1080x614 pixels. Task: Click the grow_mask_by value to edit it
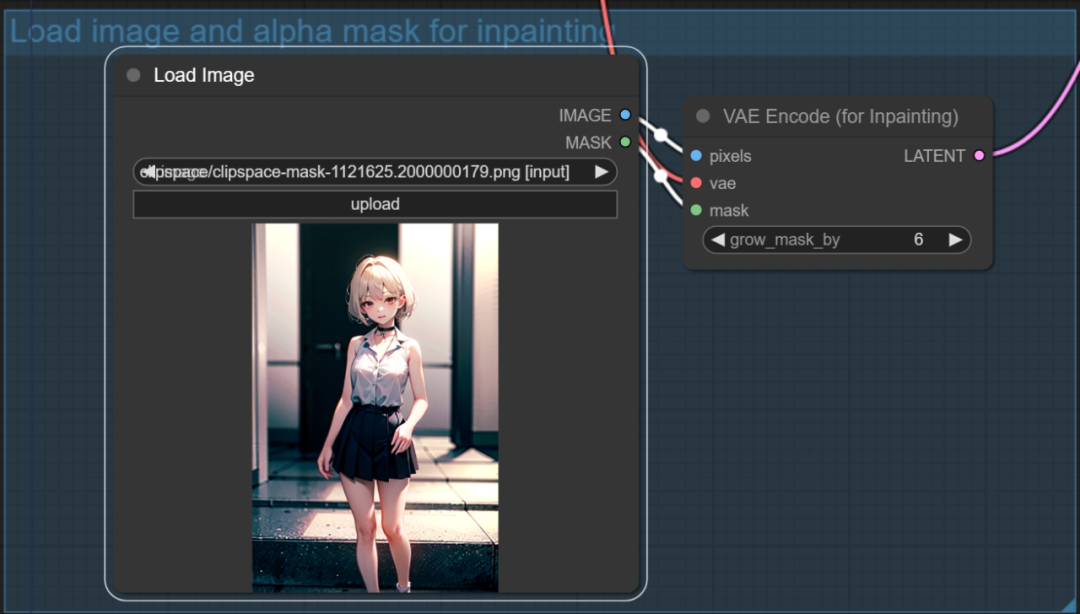(918, 240)
